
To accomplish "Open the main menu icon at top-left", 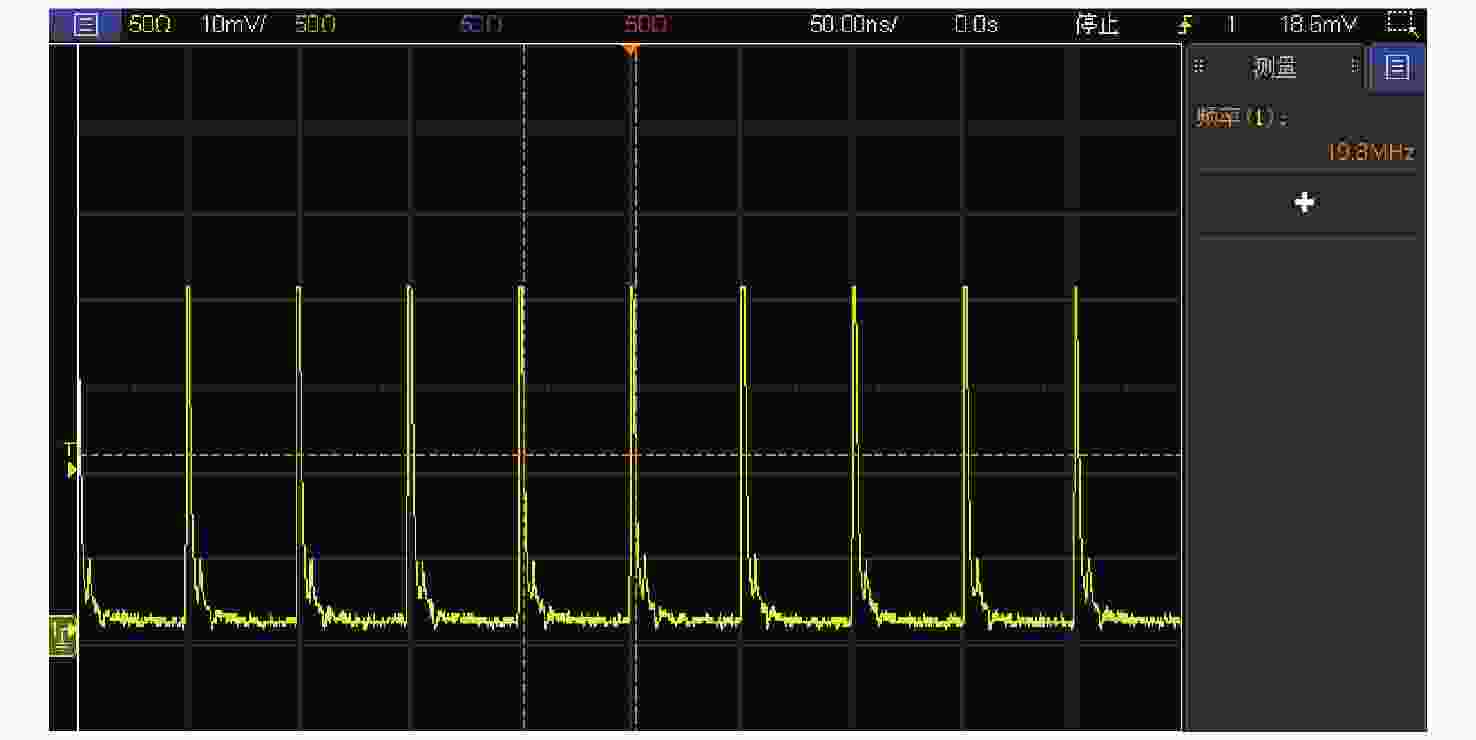I will tap(86, 25).
